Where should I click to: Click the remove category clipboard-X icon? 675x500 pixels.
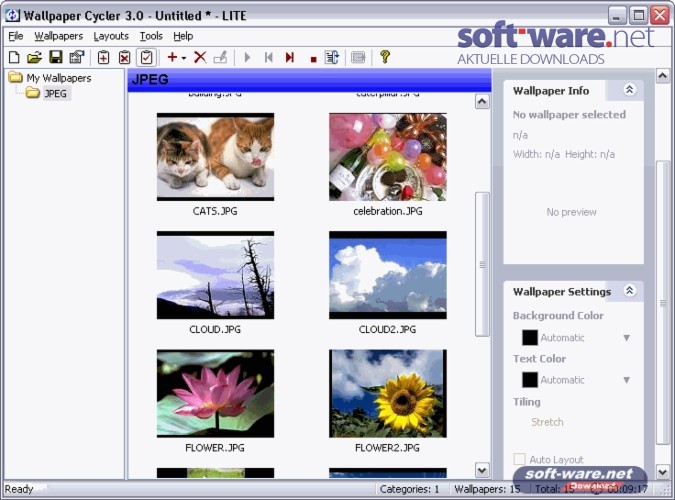tap(124, 57)
